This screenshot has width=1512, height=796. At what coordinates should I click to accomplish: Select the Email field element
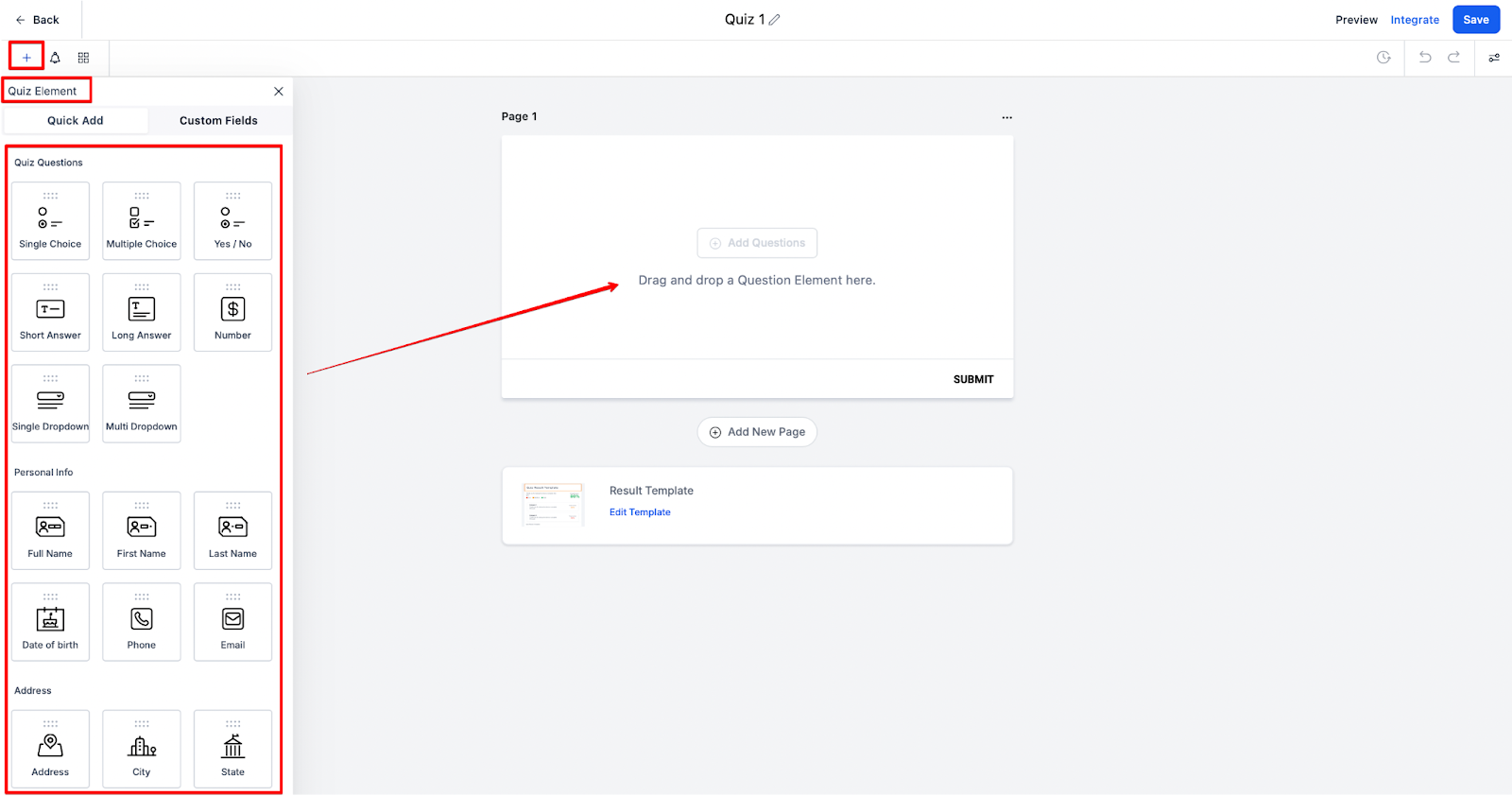pos(232,622)
